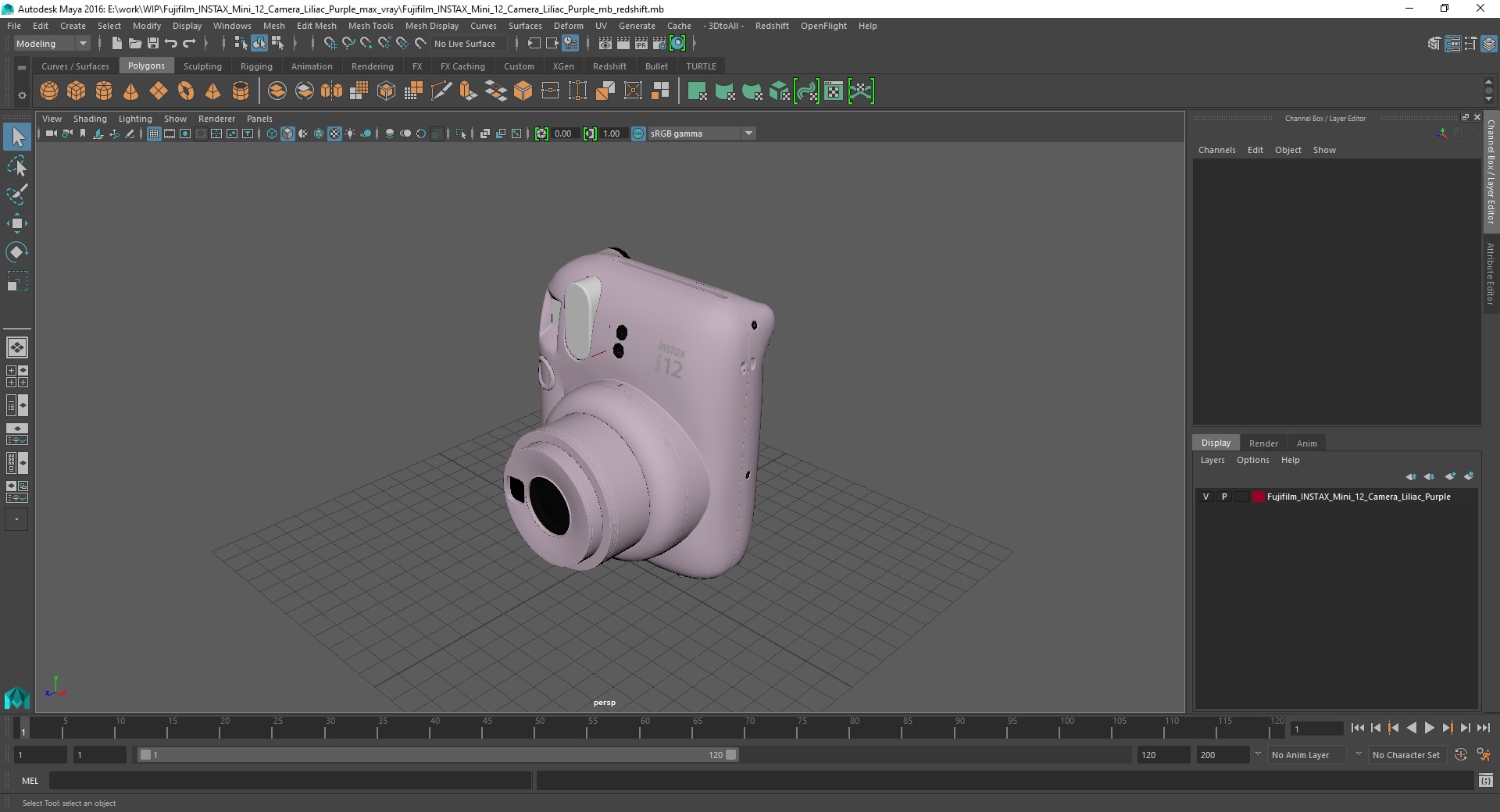Create a polygon pyramid from the shelf
1500x812 pixels.
coord(213,91)
